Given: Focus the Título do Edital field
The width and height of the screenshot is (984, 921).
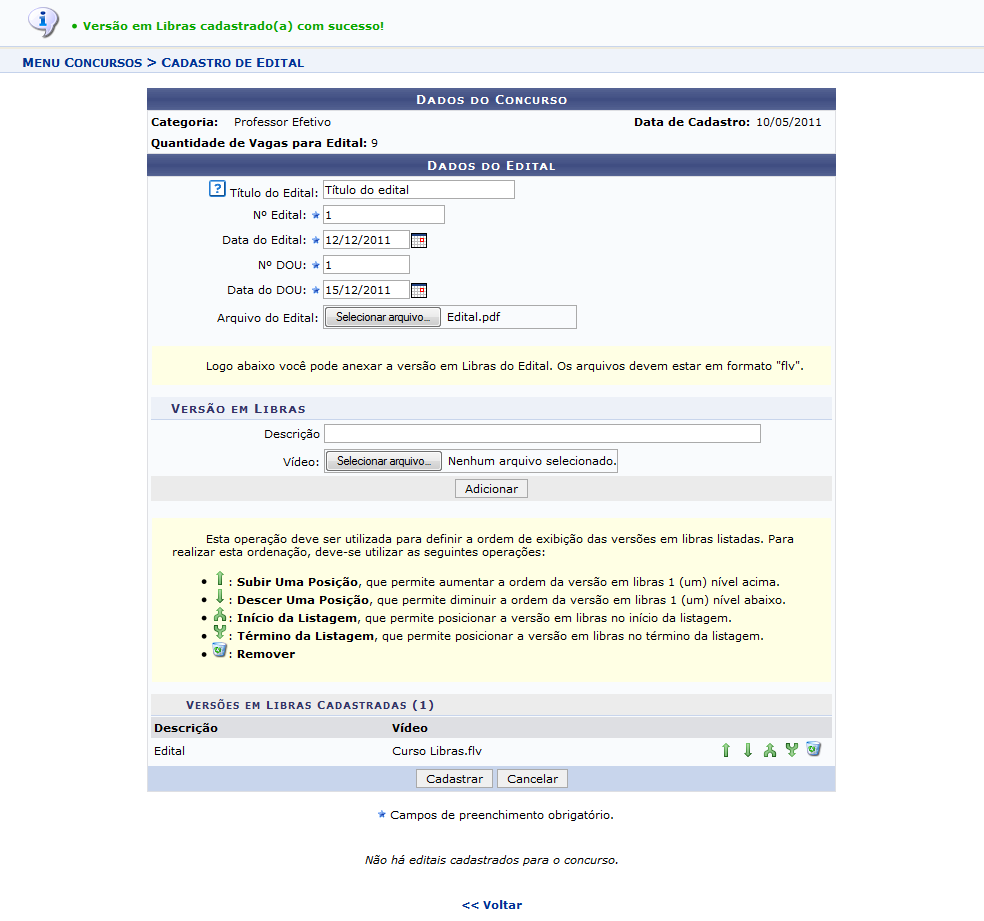Looking at the screenshot, I should [x=418, y=190].
